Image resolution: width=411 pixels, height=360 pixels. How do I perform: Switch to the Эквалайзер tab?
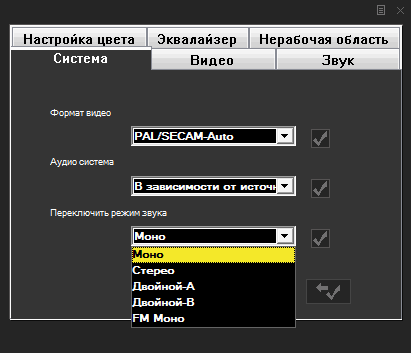[x=198, y=39]
